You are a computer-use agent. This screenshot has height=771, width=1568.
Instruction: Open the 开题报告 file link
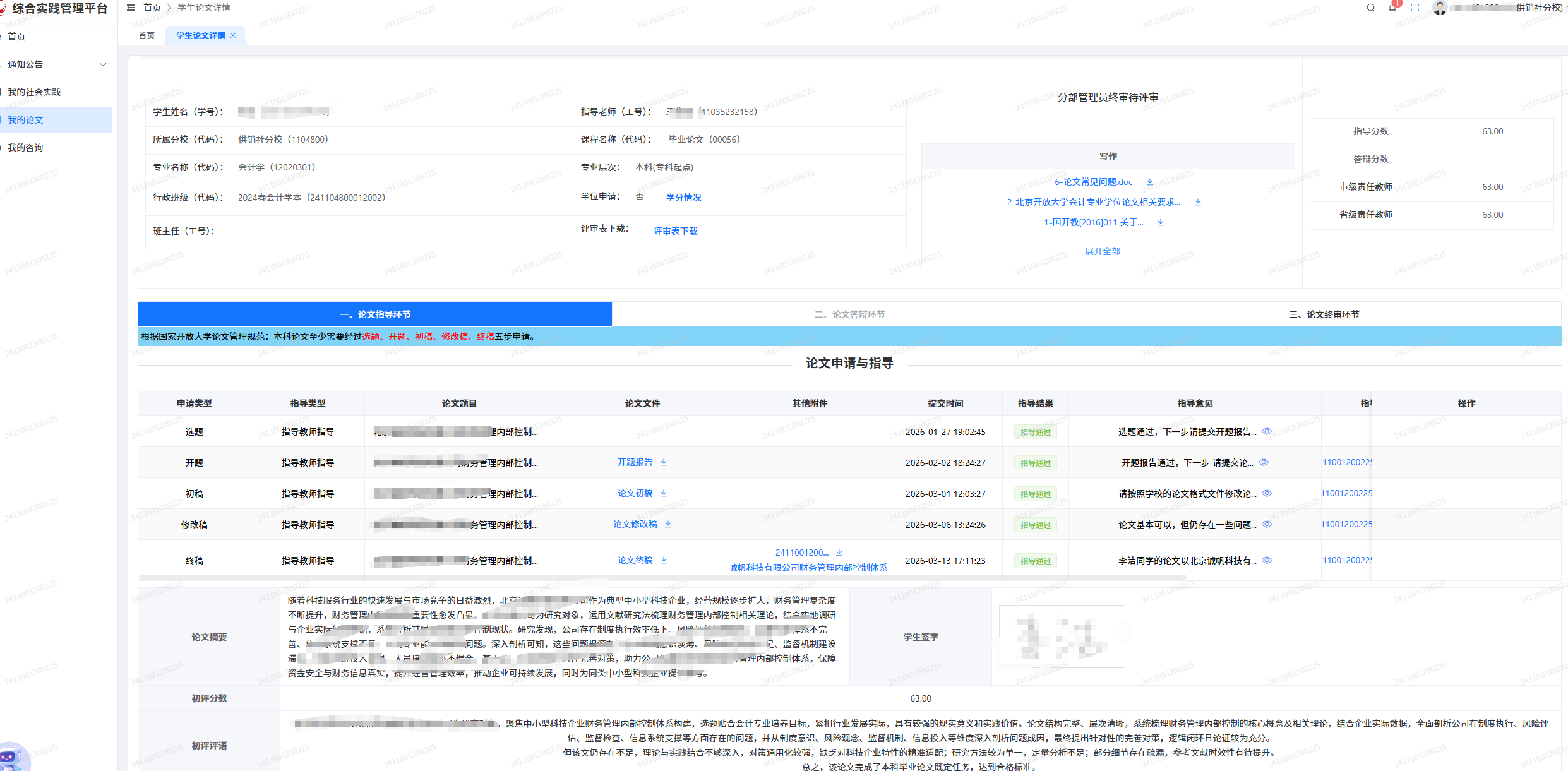[x=635, y=462]
